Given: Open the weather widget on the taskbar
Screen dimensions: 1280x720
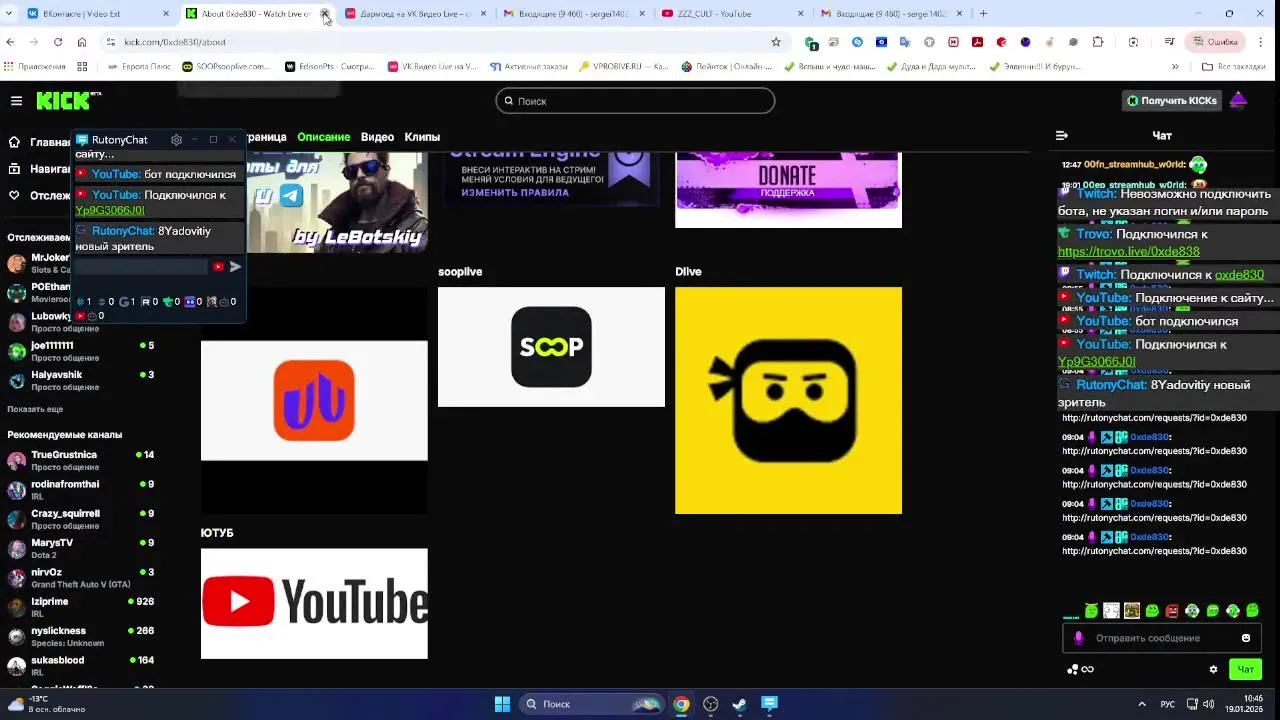Looking at the screenshot, I should click(45, 704).
